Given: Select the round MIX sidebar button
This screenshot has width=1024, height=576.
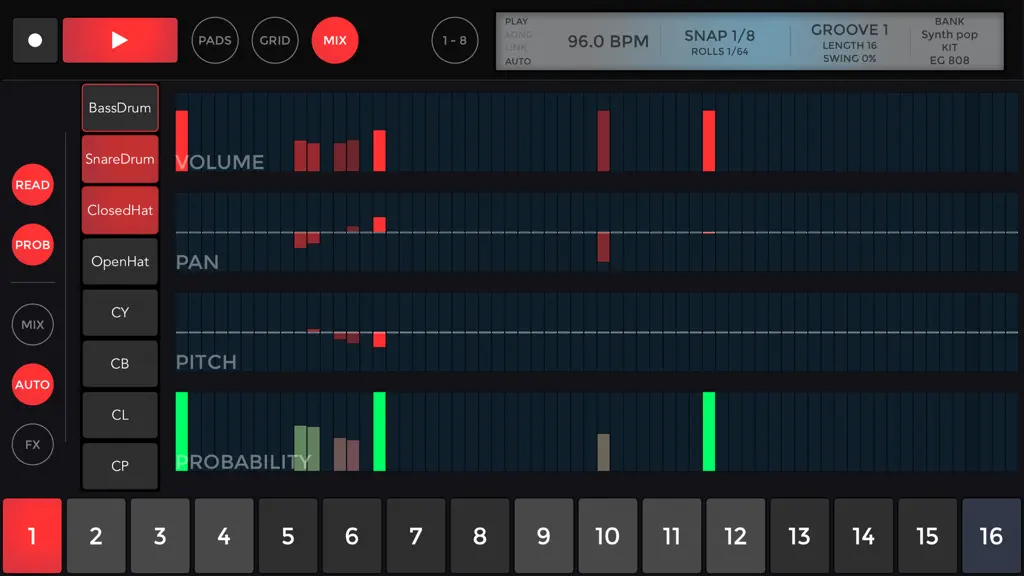Looking at the screenshot, I should coord(33,325).
